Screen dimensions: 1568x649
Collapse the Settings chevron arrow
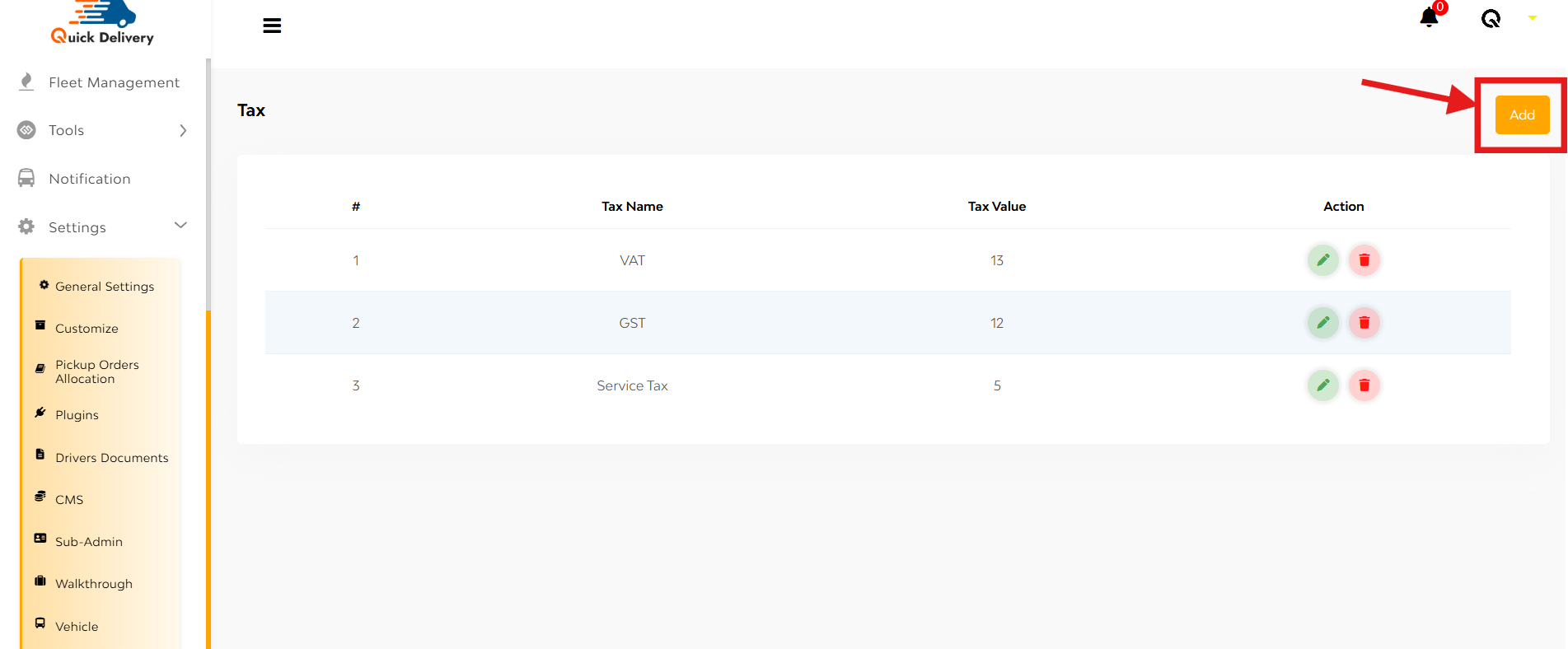(181, 225)
